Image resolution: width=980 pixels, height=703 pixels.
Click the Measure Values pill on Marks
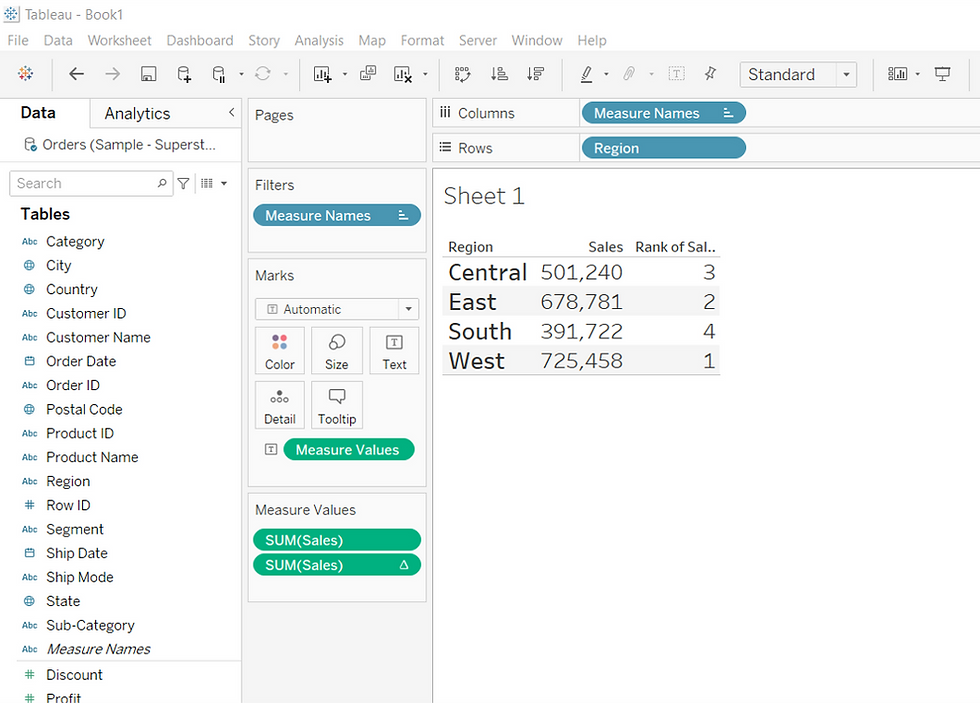pyautogui.click(x=348, y=450)
